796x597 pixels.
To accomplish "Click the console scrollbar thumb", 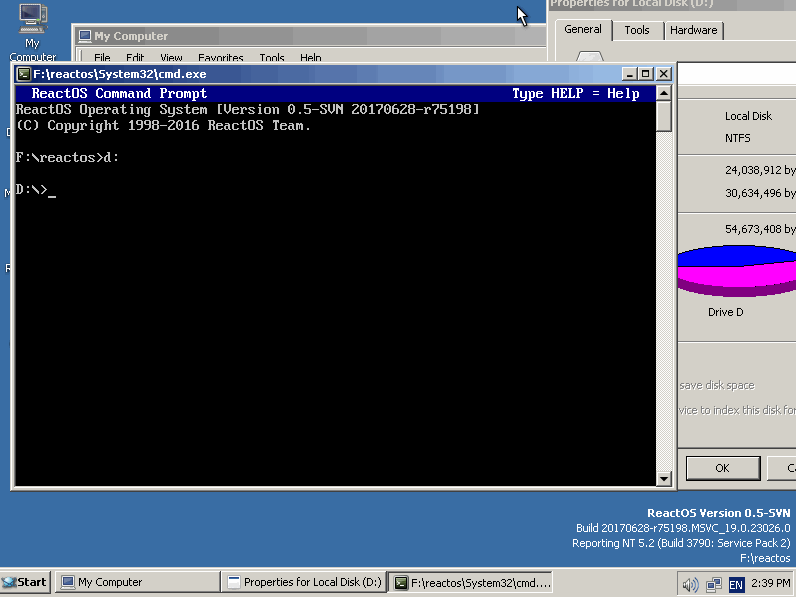I will point(664,116).
